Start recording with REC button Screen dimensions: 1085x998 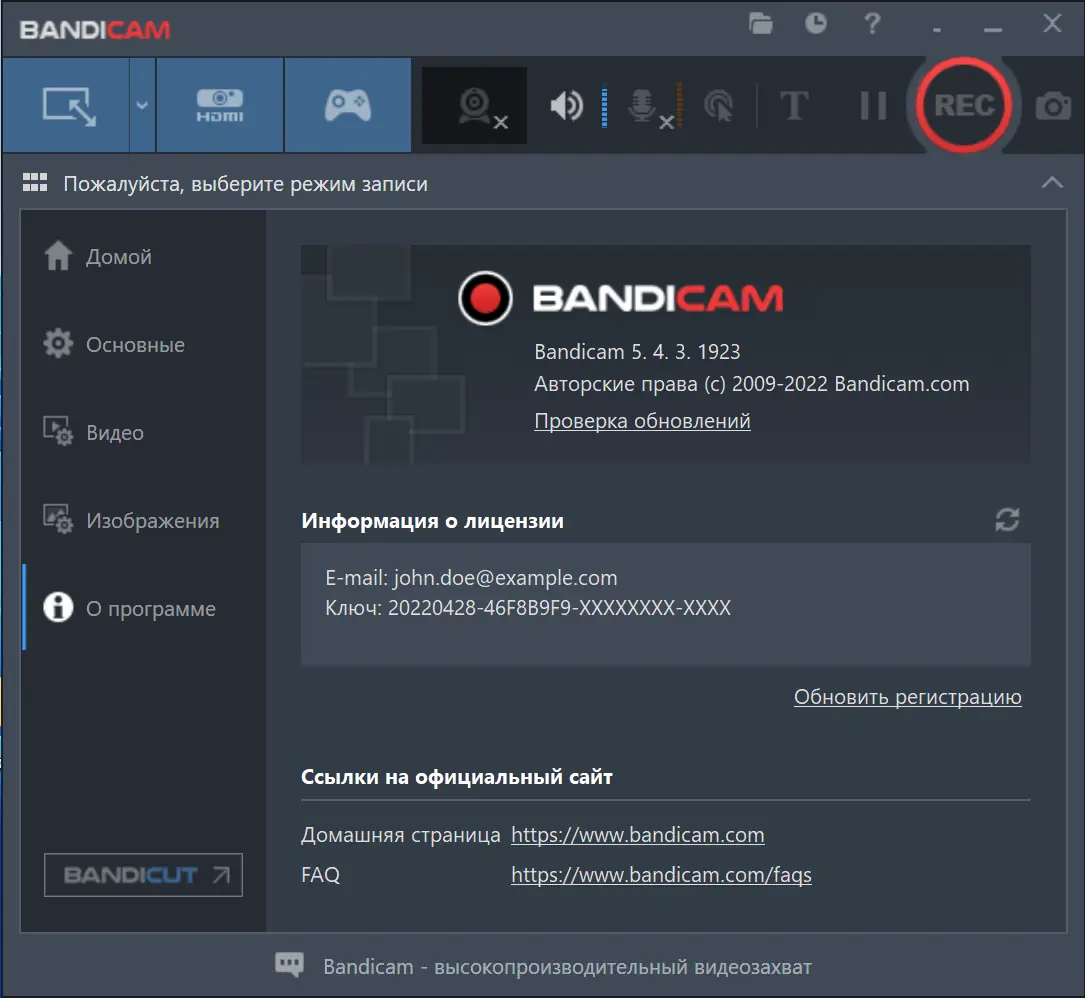pos(964,105)
